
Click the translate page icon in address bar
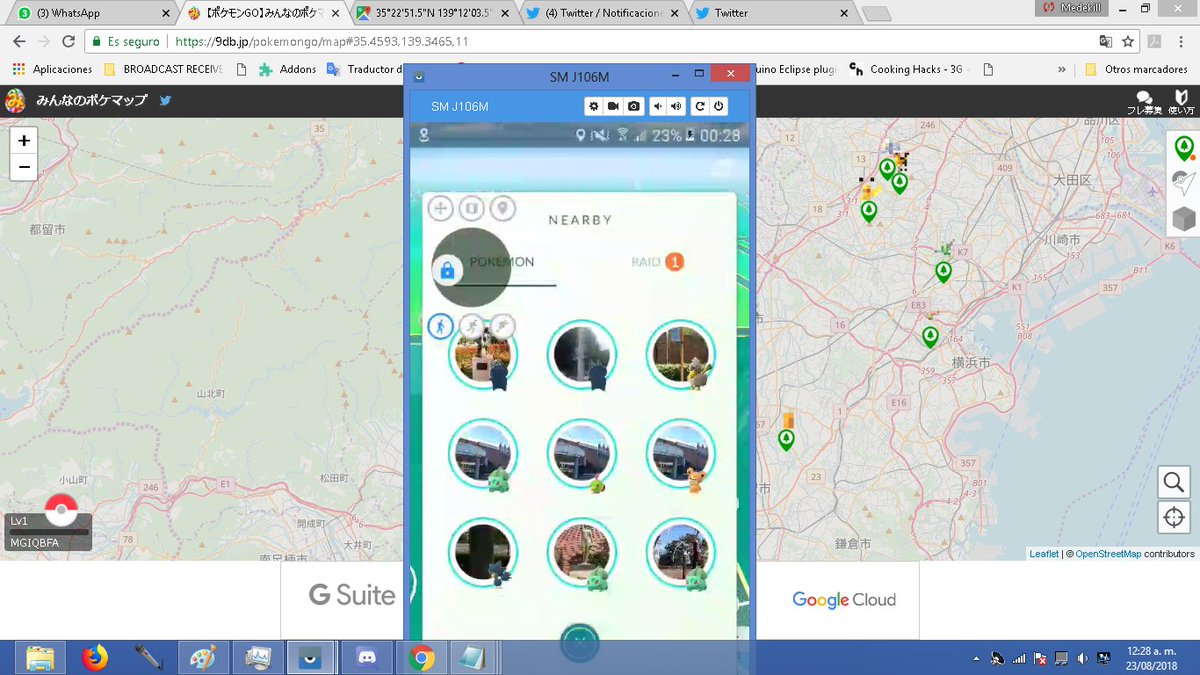click(1105, 42)
